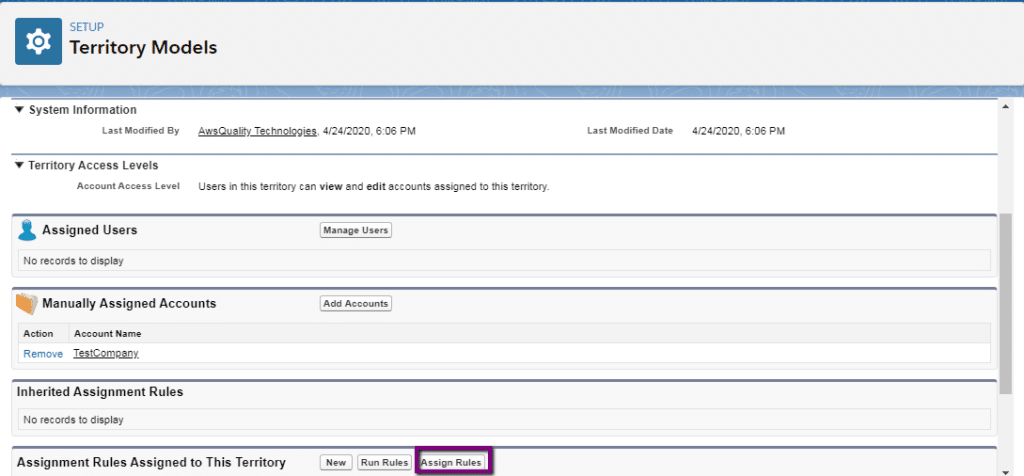Collapse the System Information section
Screen dimensions: 1024x476
pos(20,110)
